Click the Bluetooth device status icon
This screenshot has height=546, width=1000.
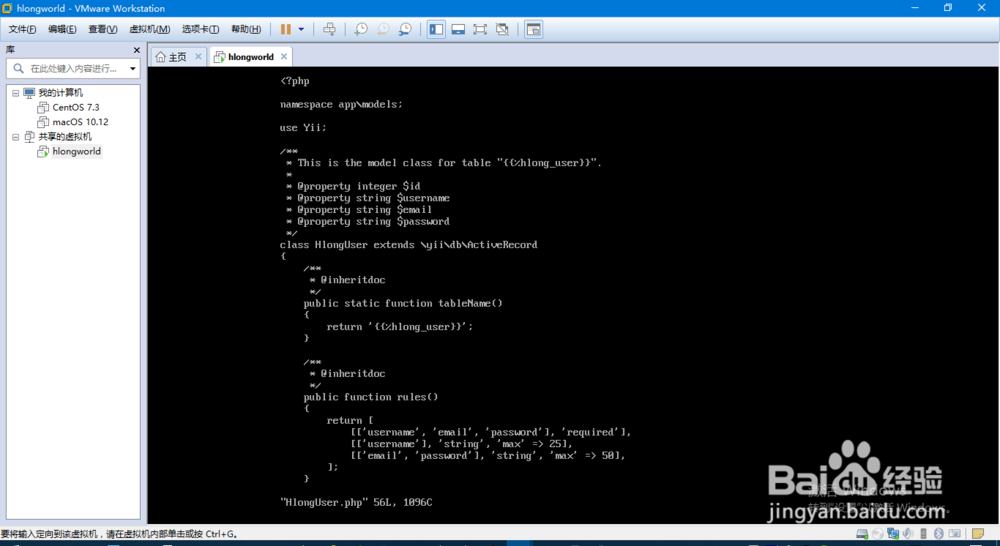939,534
